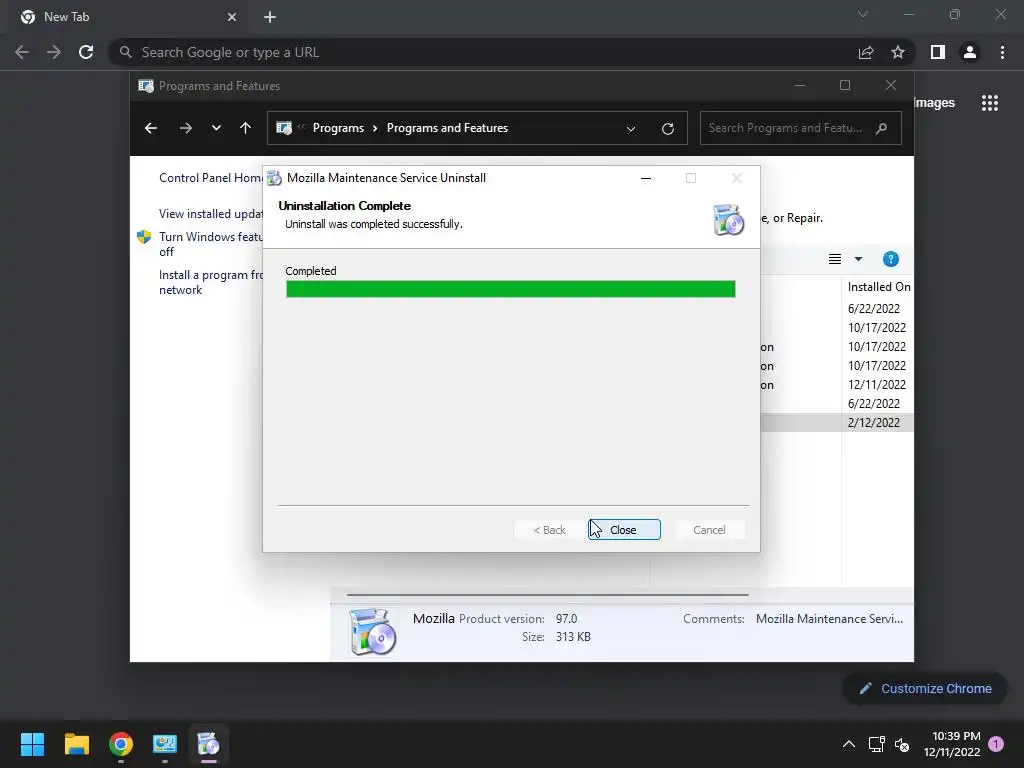Bookmark this tab with star icon
The image size is (1024, 768).
(898, 52)
